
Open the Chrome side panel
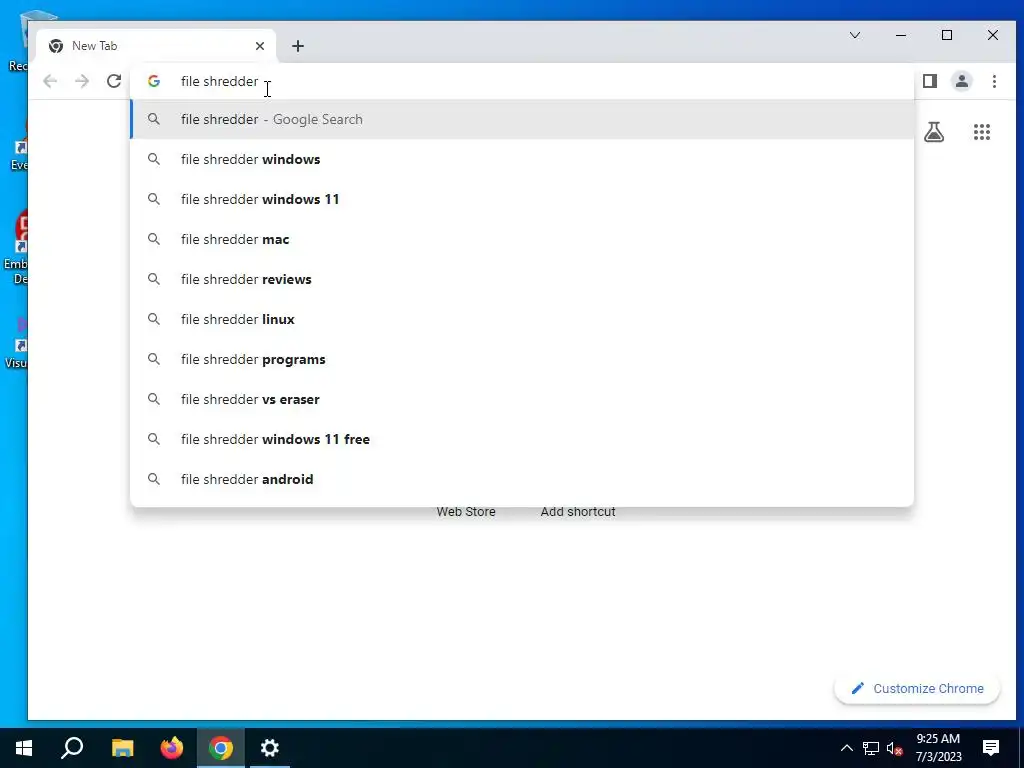tap(930, 81)
